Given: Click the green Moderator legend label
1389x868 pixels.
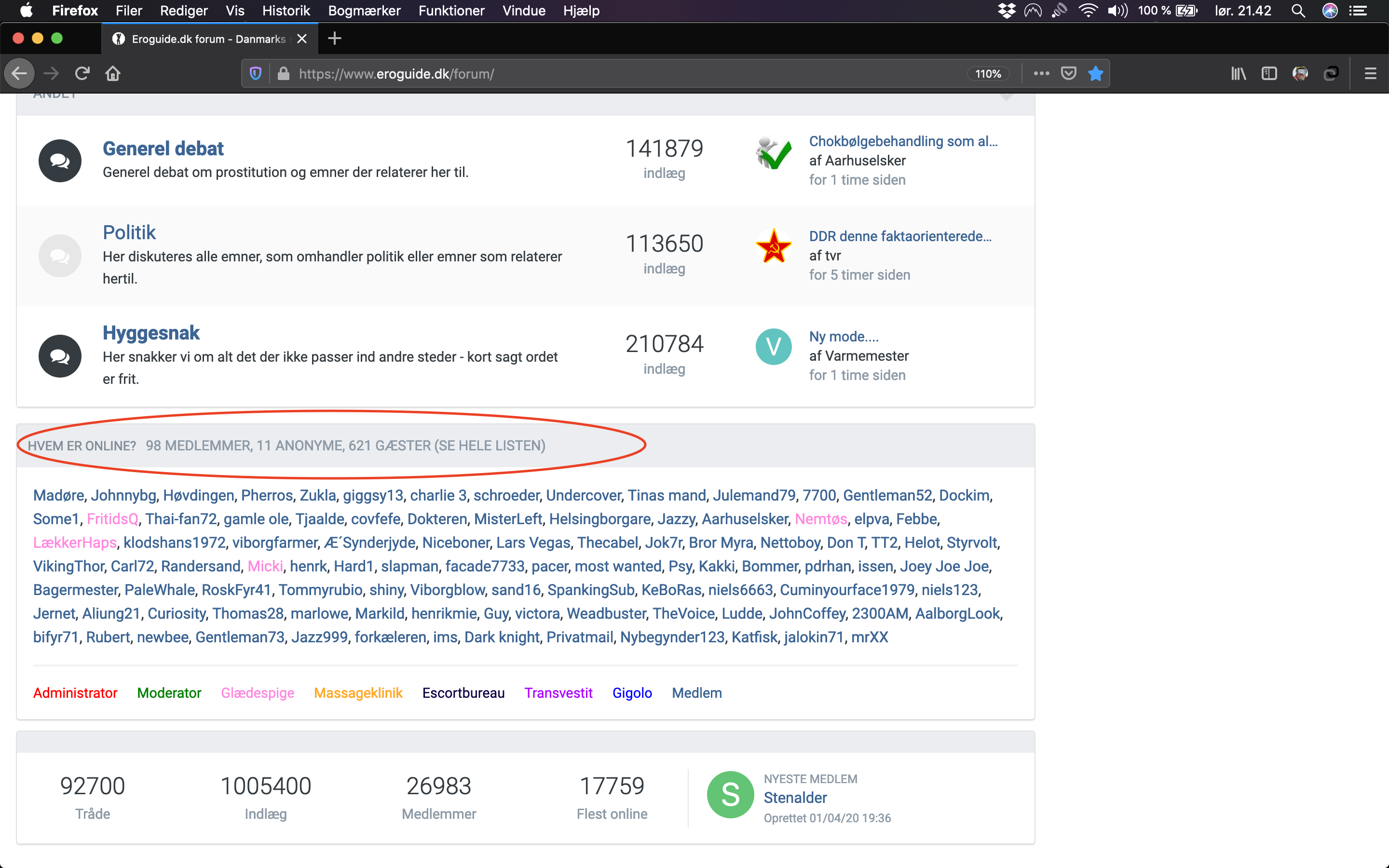Looking at the screenshot, I should [169, 693].
